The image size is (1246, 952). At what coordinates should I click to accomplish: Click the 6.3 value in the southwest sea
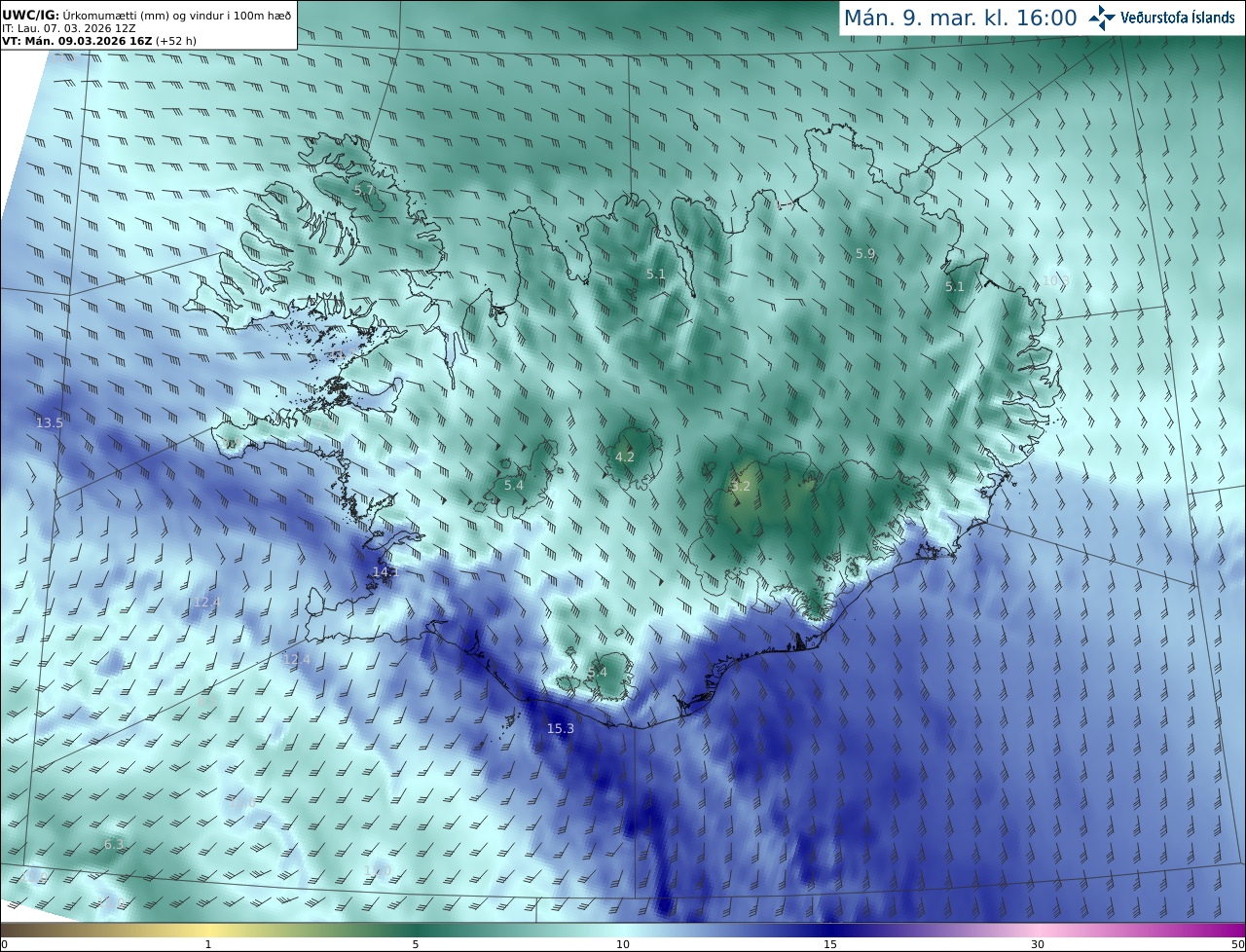pos(114,845)
